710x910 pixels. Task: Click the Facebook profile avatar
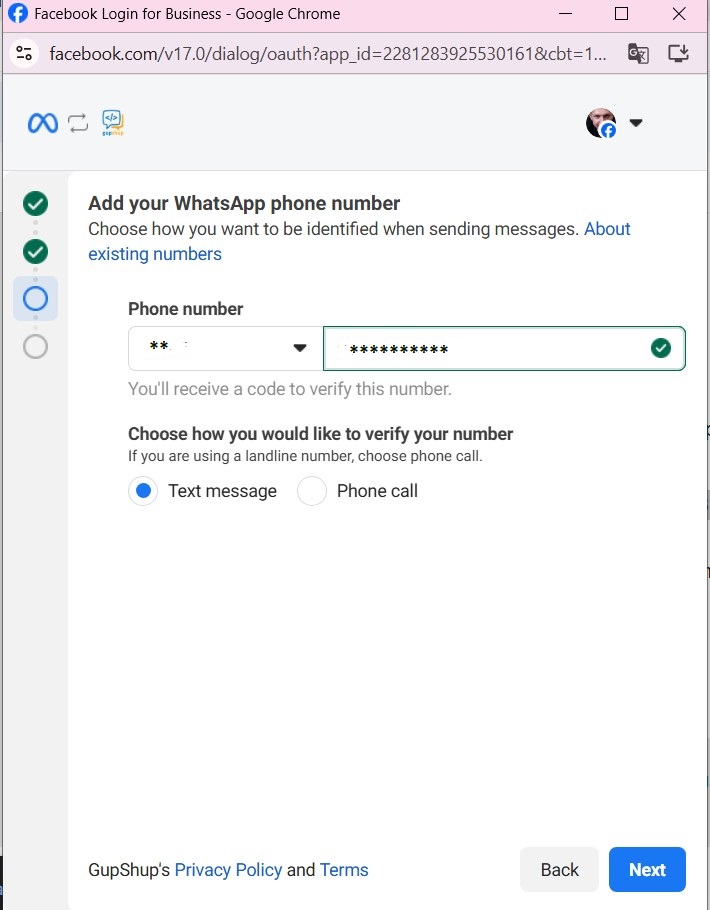601,123
